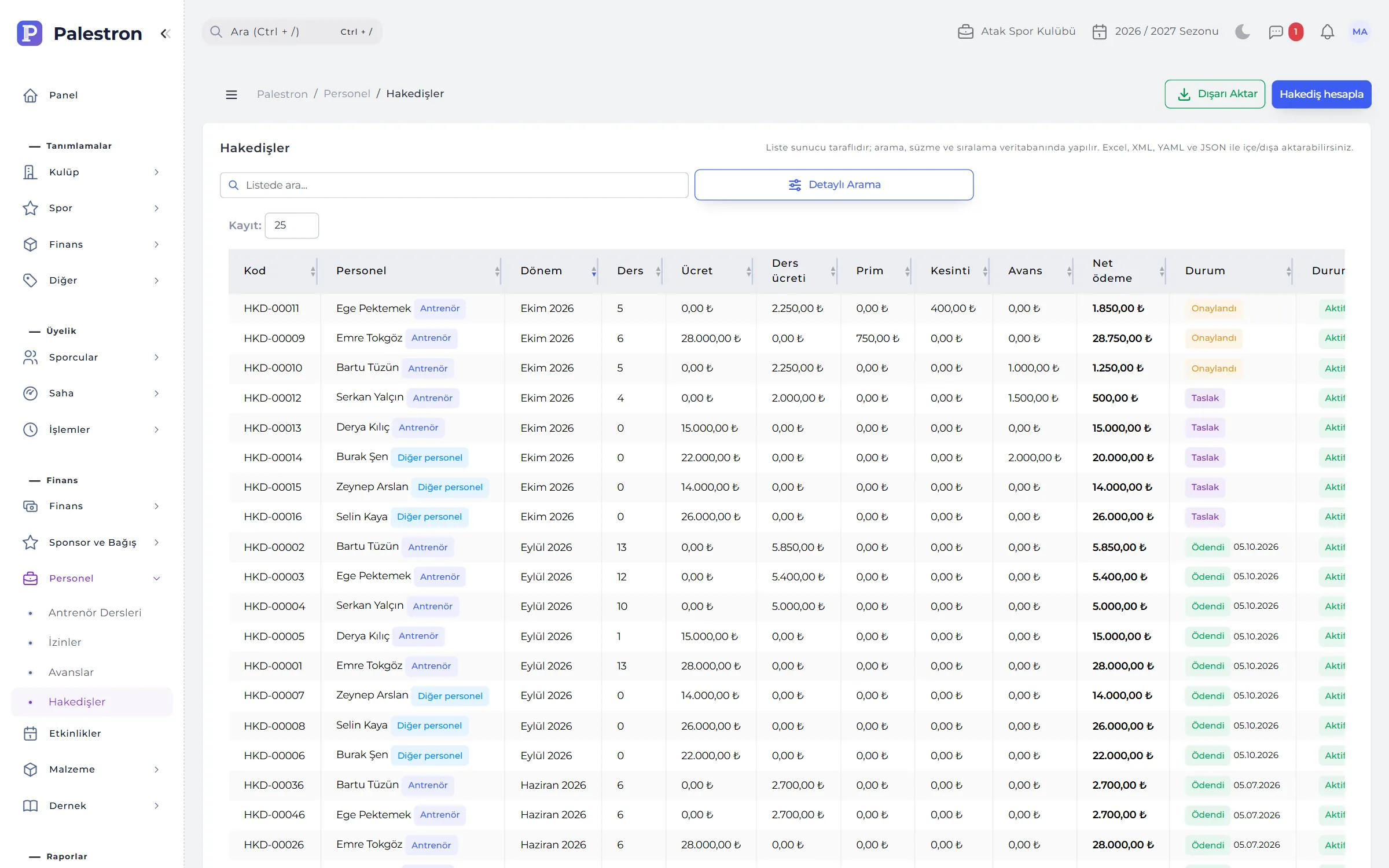This screenshot has height=868, width=1389.
Task: Click the briefcase icon beside club name
Action: pyautogui.click(x=965, y=32)
